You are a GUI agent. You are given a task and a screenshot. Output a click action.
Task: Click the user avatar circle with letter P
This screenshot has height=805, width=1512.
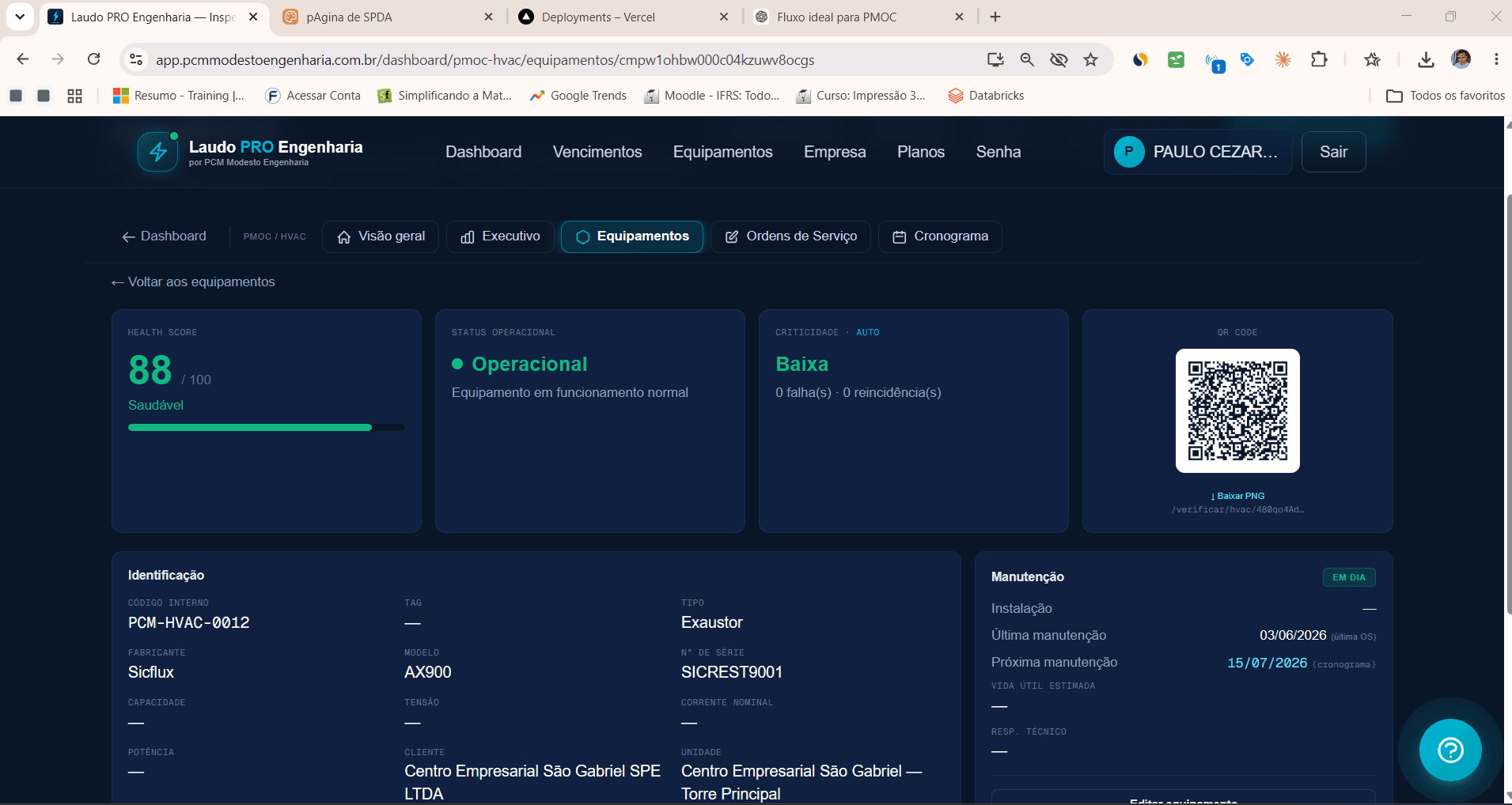[x=1129, y=152]
